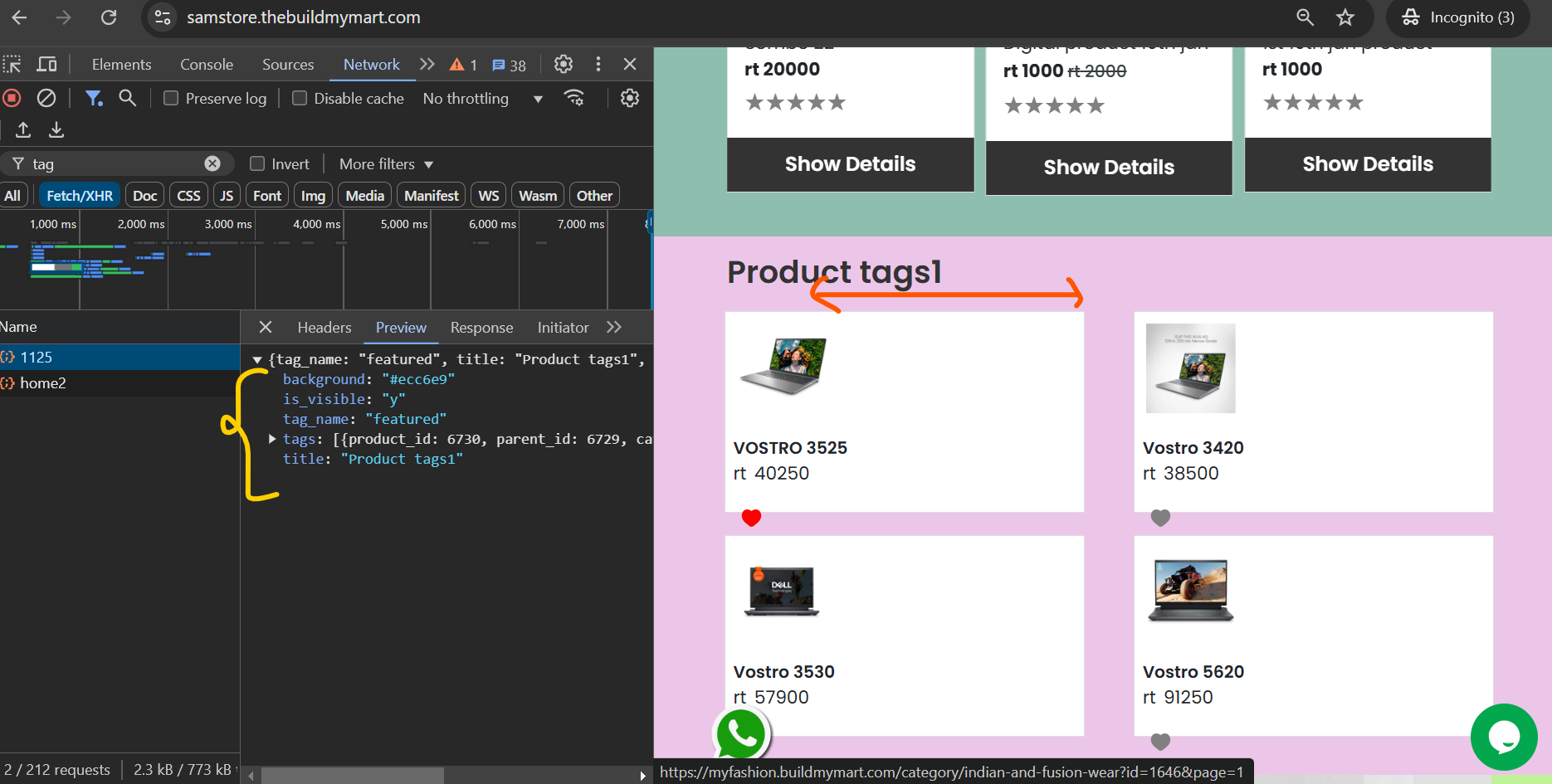Stop recording network log
Viewport: 1552px width, 784px height.
click(x=12, y=98)
